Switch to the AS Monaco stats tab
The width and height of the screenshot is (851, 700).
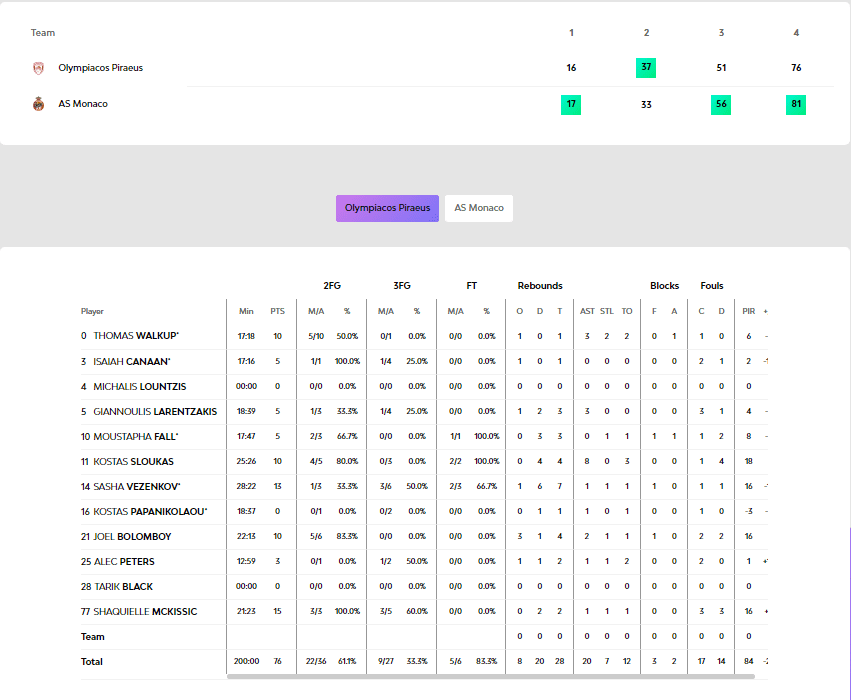pyautogui.click(x=479, y=208)
